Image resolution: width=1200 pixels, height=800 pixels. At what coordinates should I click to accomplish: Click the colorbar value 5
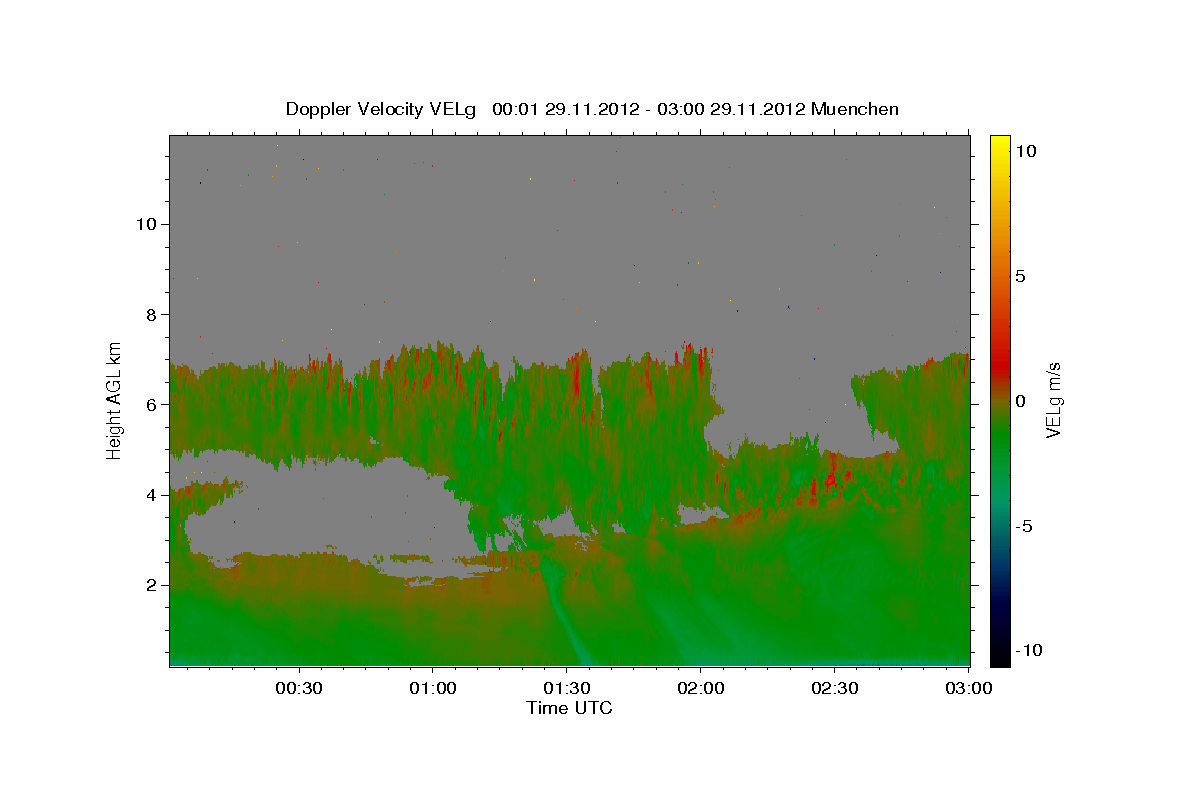[1020, 276]
